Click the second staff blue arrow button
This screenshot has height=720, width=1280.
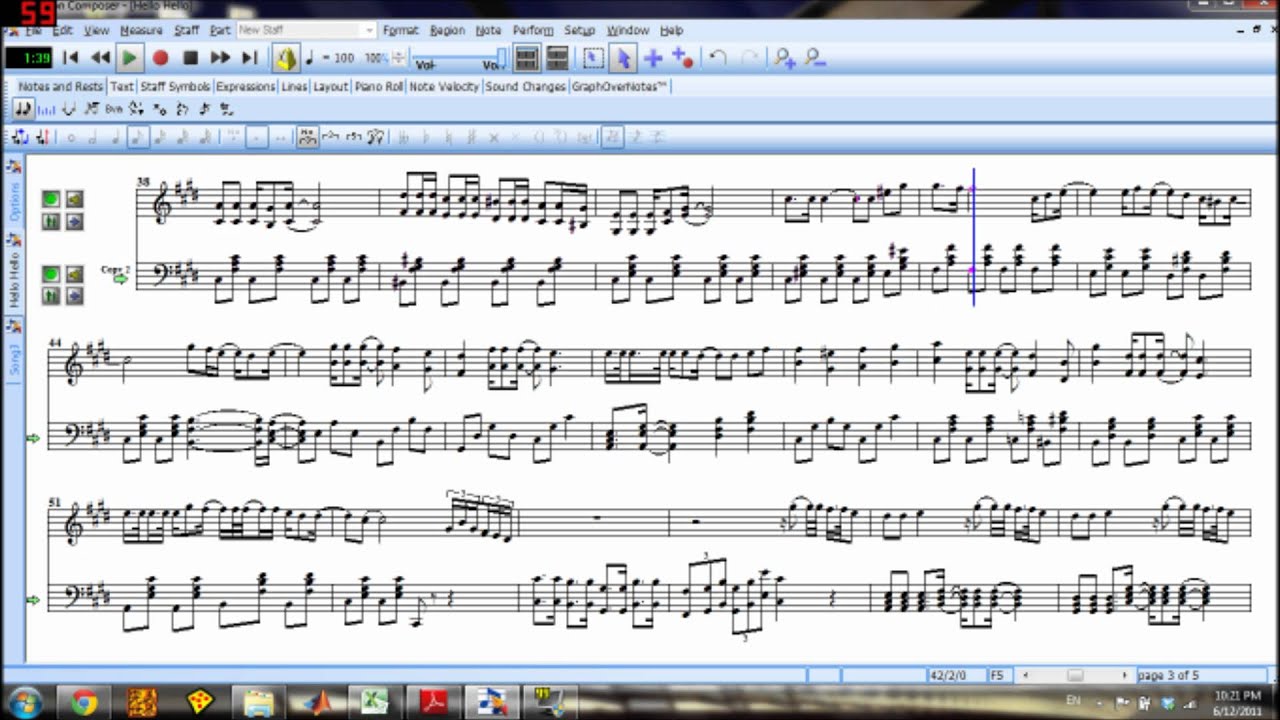point(73,296)
